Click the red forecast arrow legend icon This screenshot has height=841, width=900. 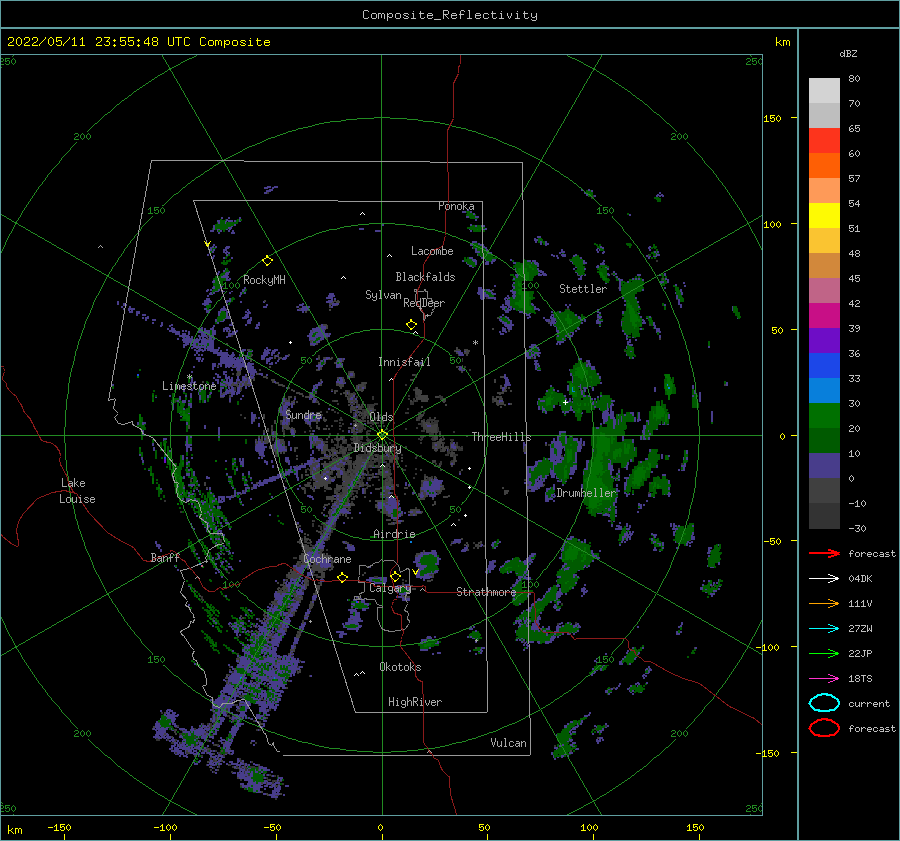point(824,553)
